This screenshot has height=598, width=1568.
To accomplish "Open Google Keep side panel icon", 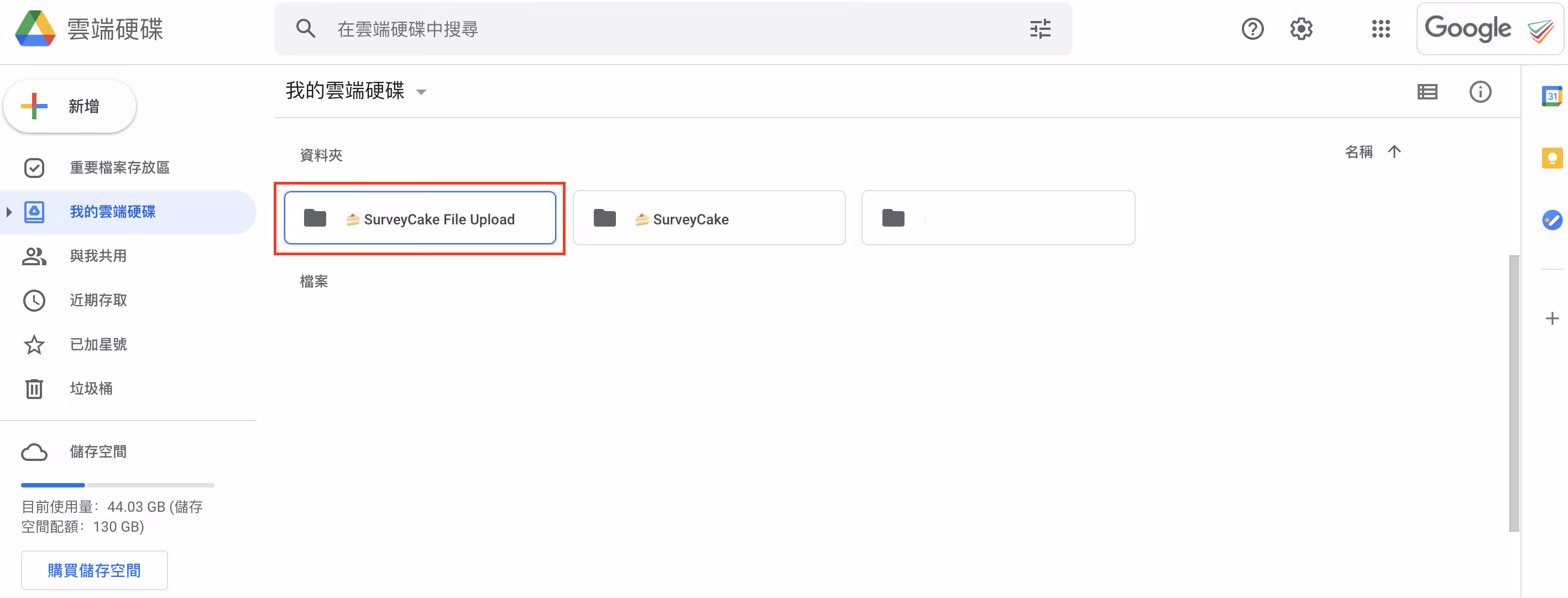I will pyautogui.click(x=1551, y=158).
